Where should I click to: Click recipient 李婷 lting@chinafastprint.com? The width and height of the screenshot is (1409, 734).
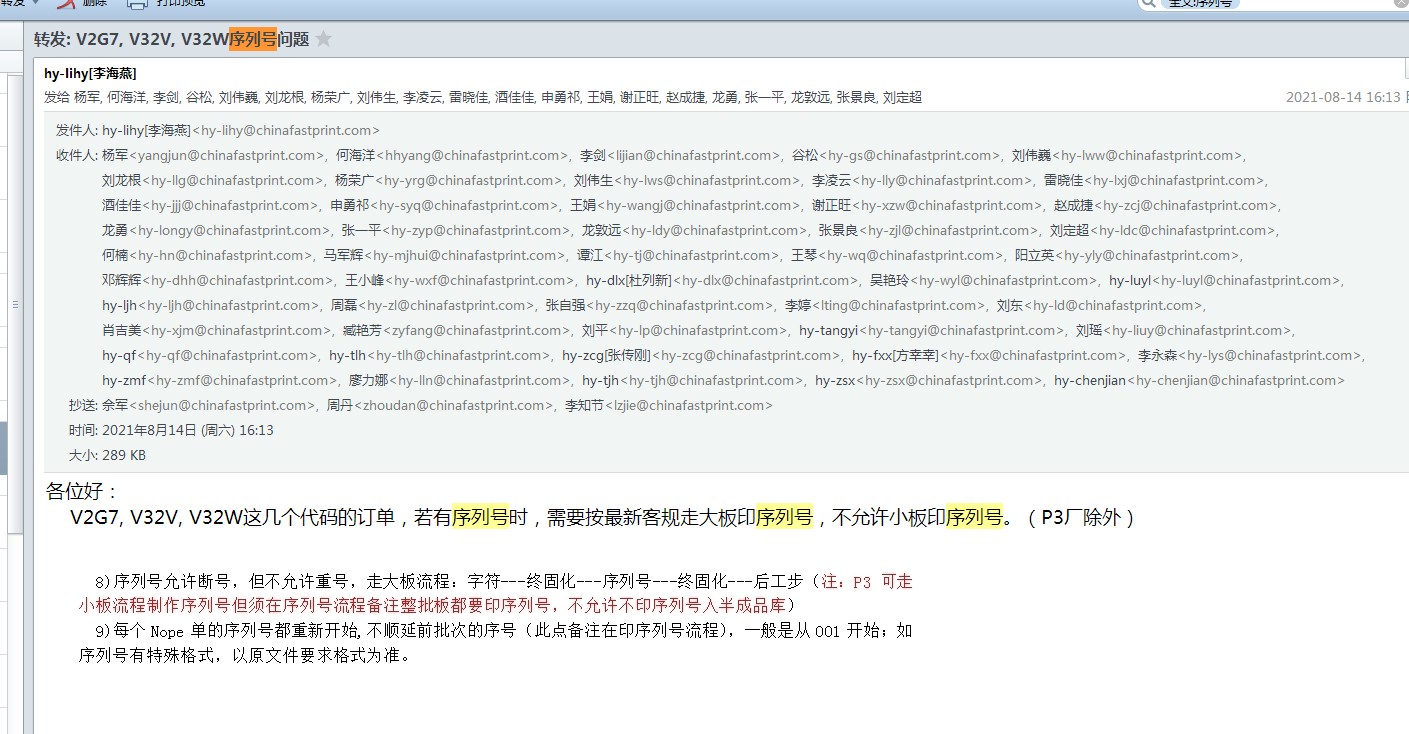(886, 305)
